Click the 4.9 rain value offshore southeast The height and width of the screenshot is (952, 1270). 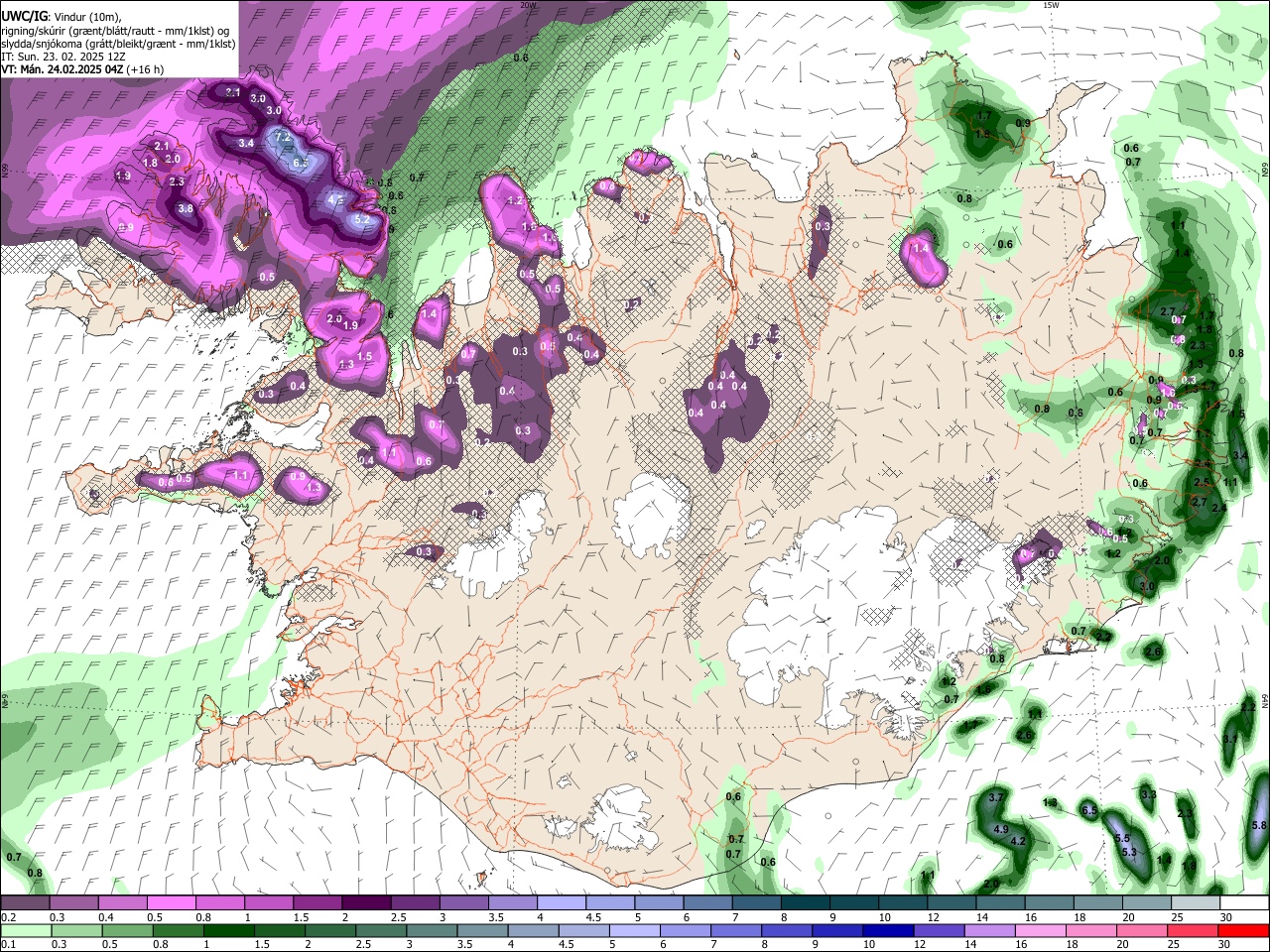click(x=1000, y=829)
